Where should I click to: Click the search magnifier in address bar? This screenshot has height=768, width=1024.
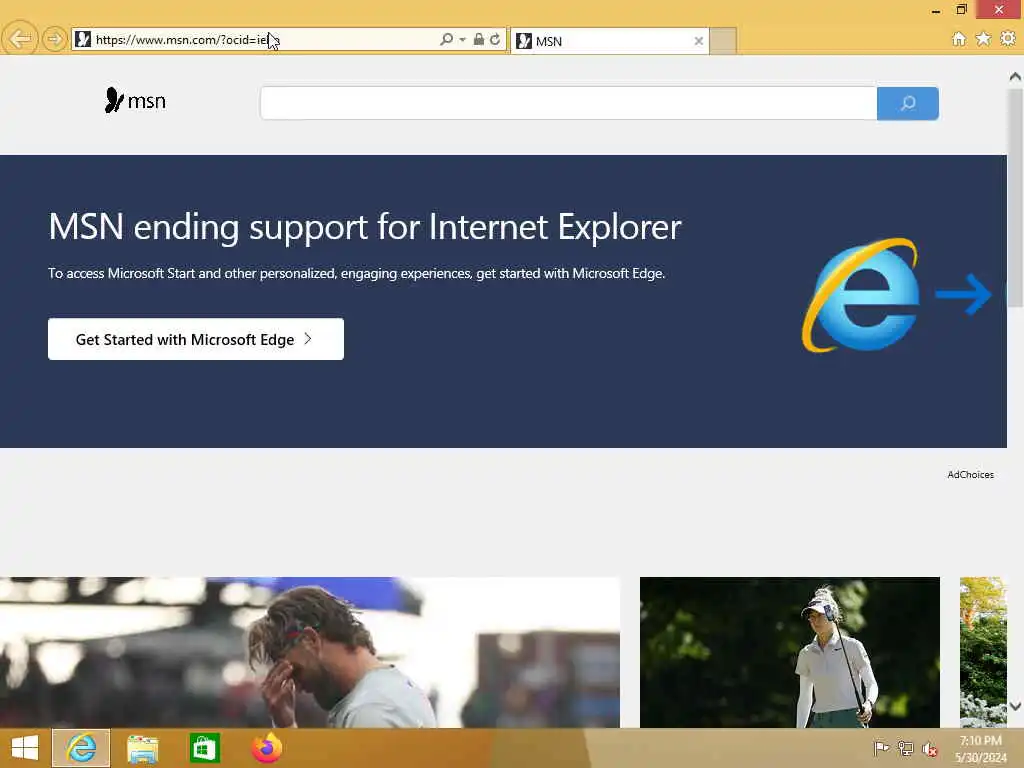tap(447, 39)
